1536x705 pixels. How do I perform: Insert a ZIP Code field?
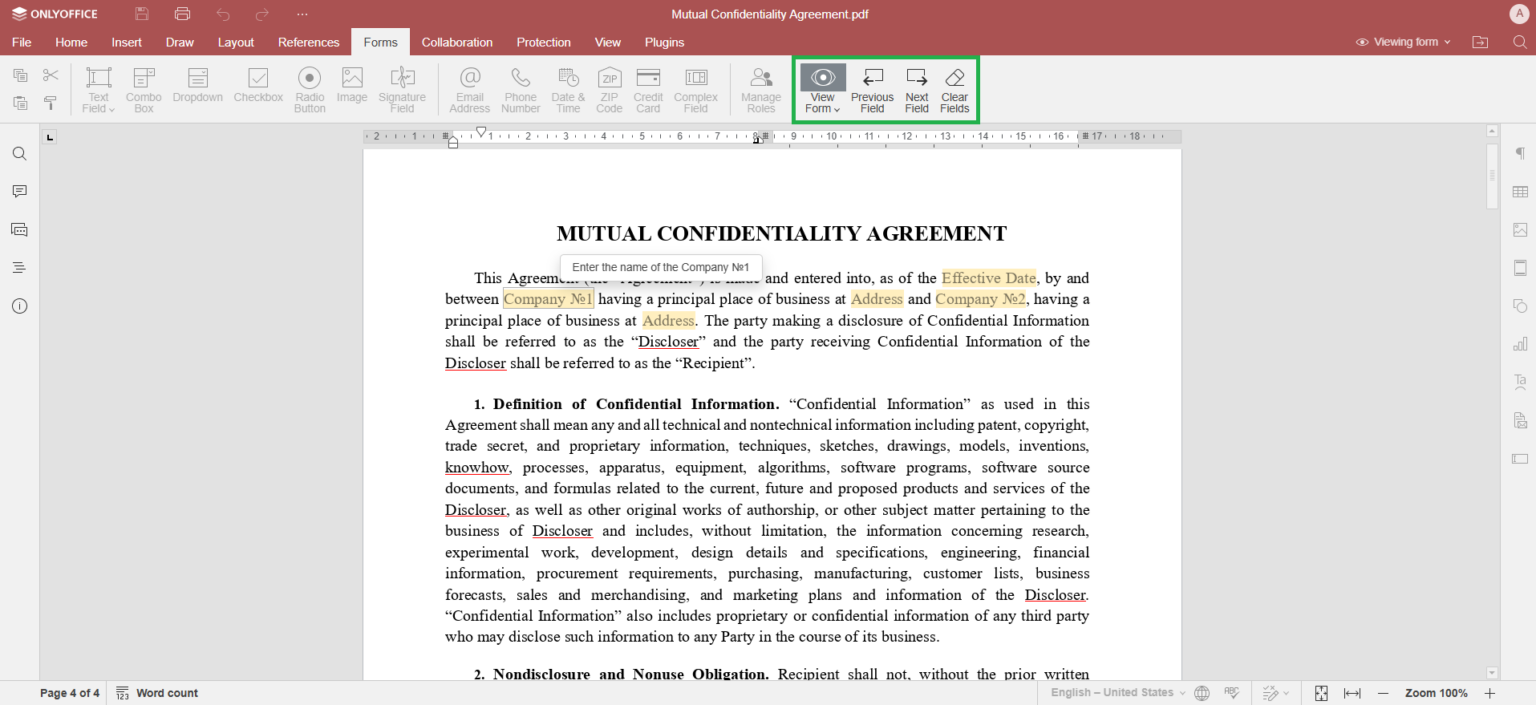pyautogui.click(x=609, y=90)
